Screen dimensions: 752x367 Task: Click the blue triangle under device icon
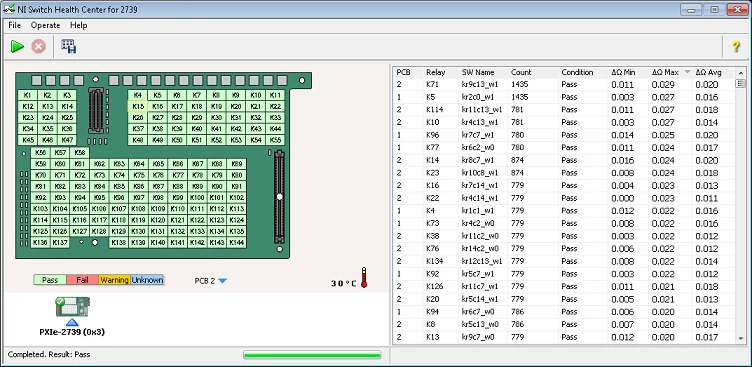point(72,322)
